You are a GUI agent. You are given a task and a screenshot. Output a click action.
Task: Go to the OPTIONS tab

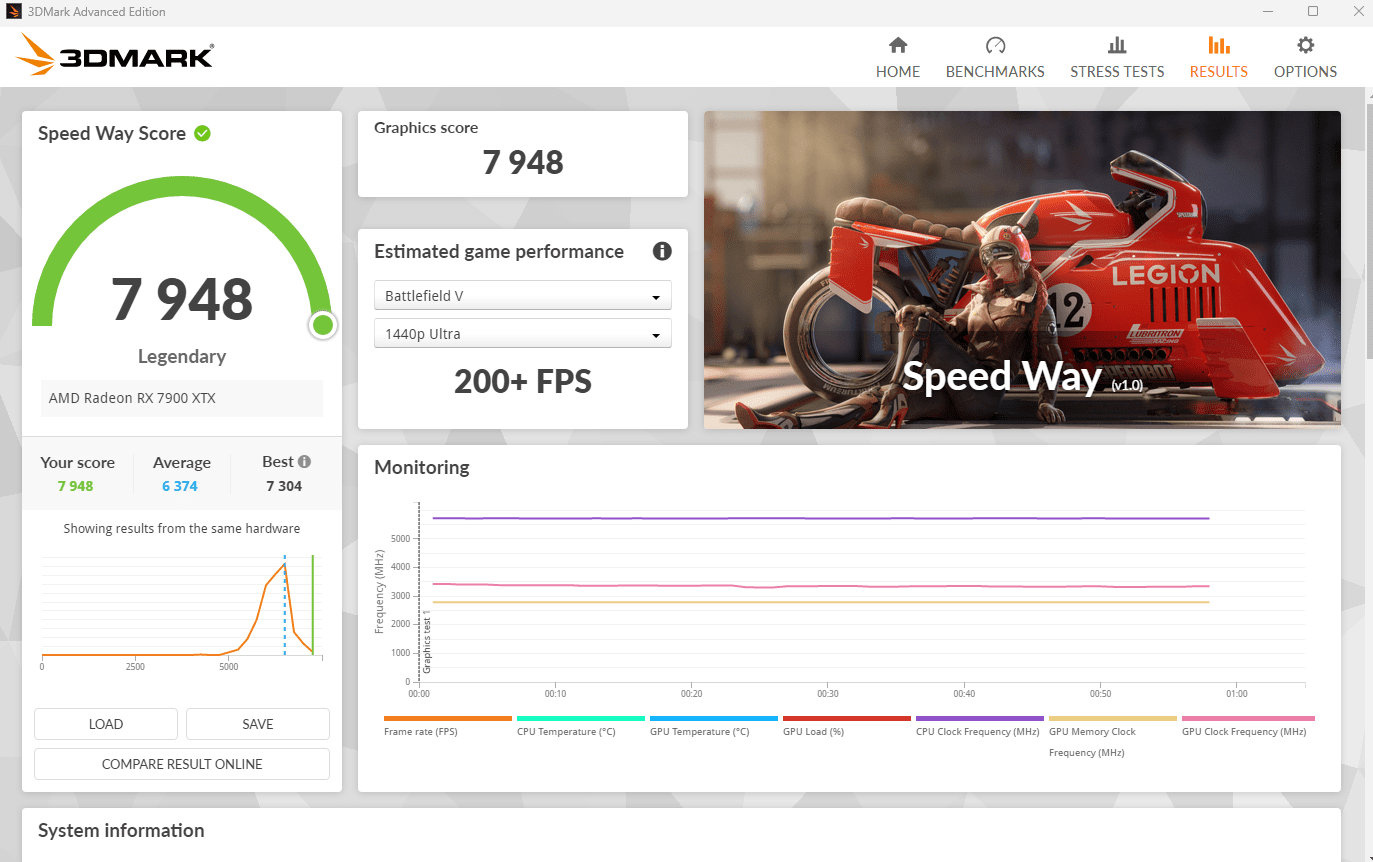pyautogui.click(x=1305, y=56)
